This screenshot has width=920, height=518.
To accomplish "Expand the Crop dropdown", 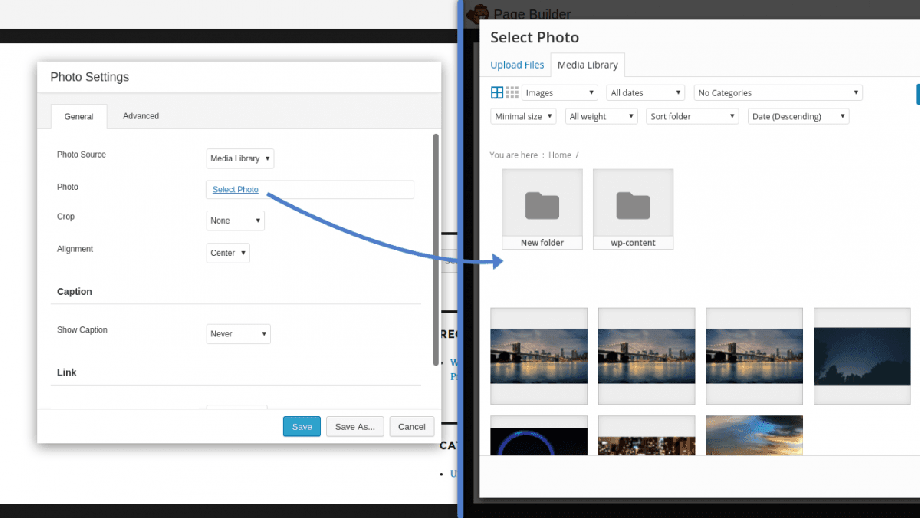I will click(235, 220).
